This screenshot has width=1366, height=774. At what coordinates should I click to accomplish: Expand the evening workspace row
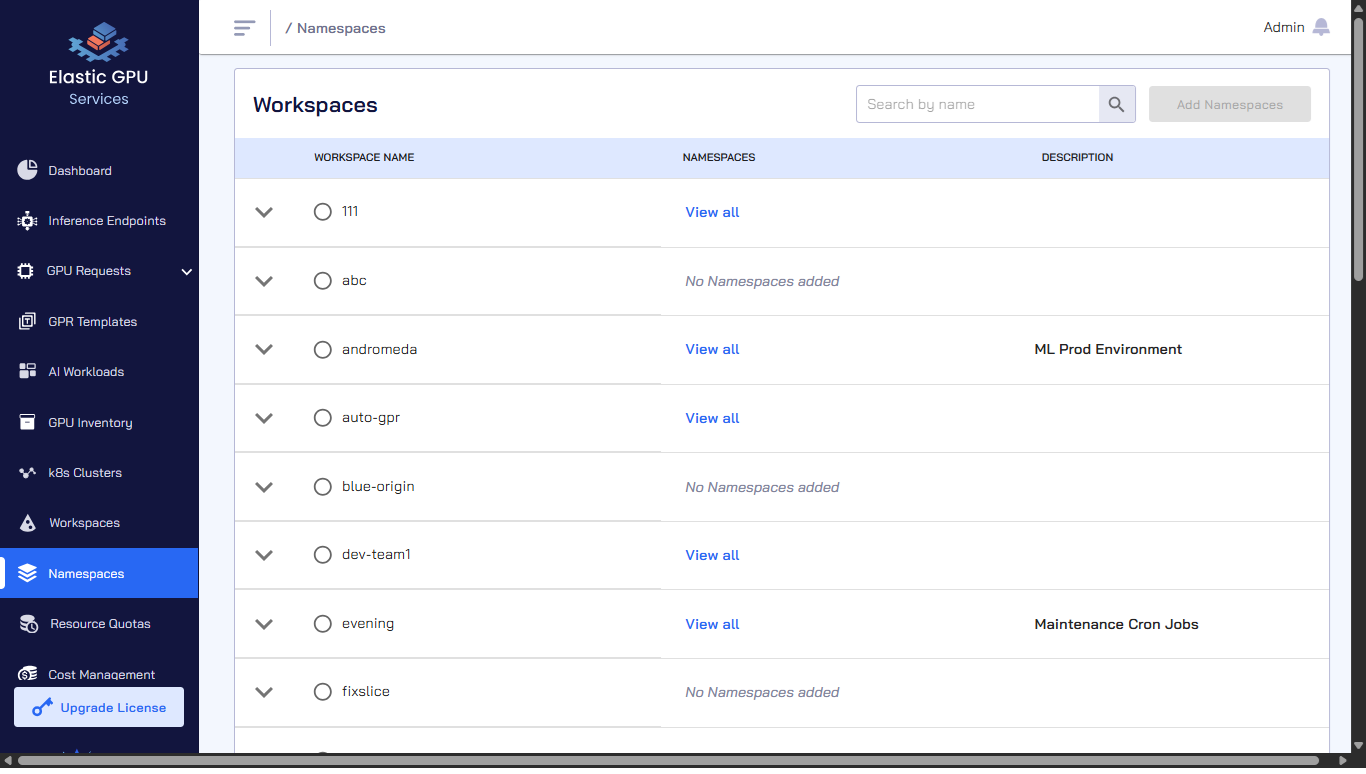click(264, 624)
